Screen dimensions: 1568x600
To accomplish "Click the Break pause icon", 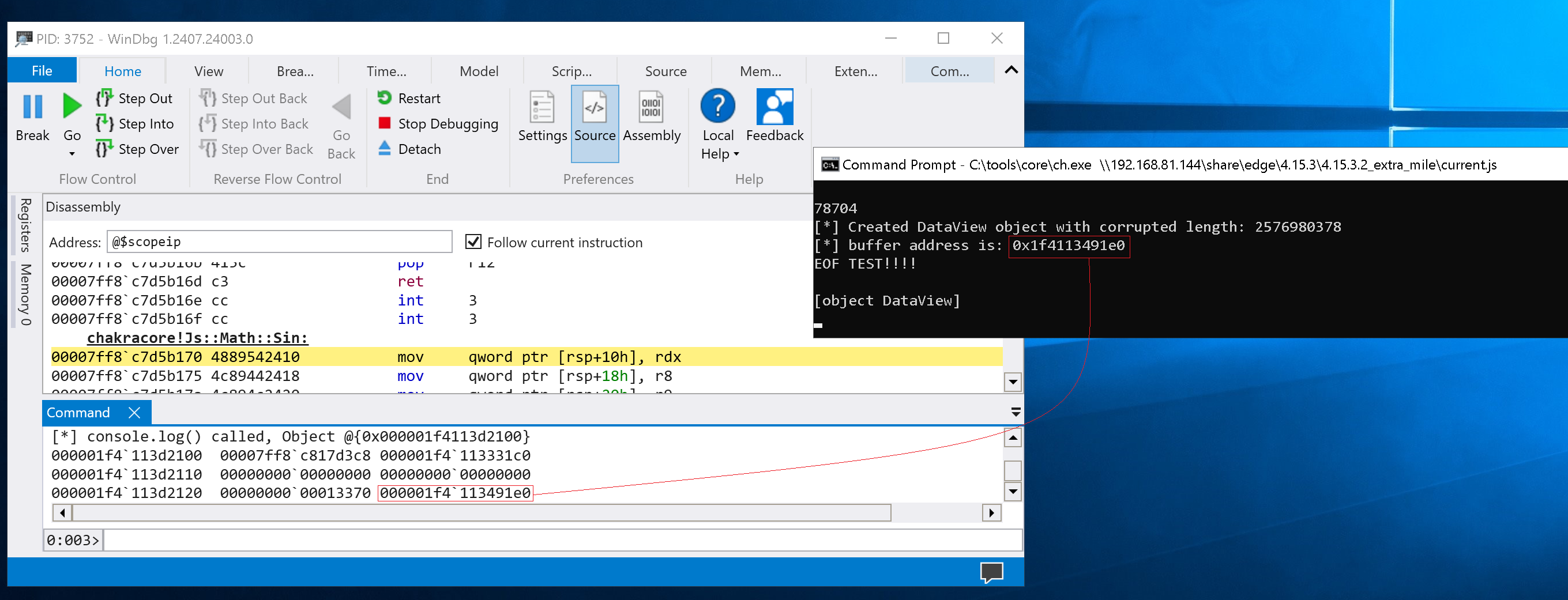I will pyautogui.click(x=32, y=107).
